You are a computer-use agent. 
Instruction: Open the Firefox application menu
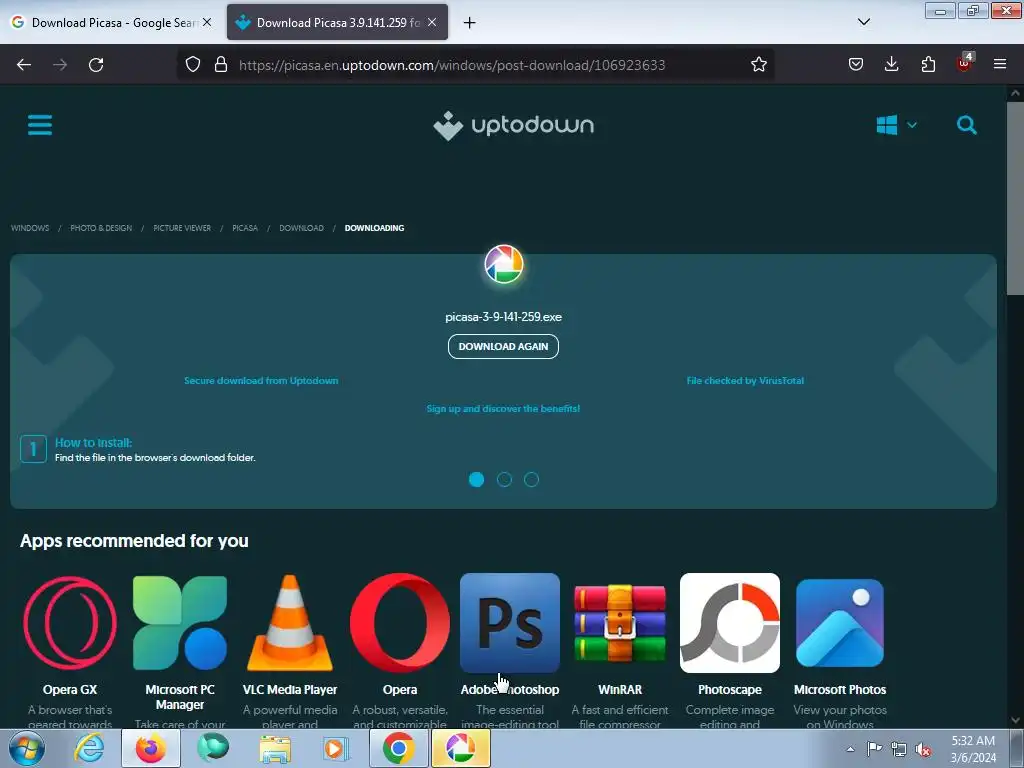(x=1000, y=64)
